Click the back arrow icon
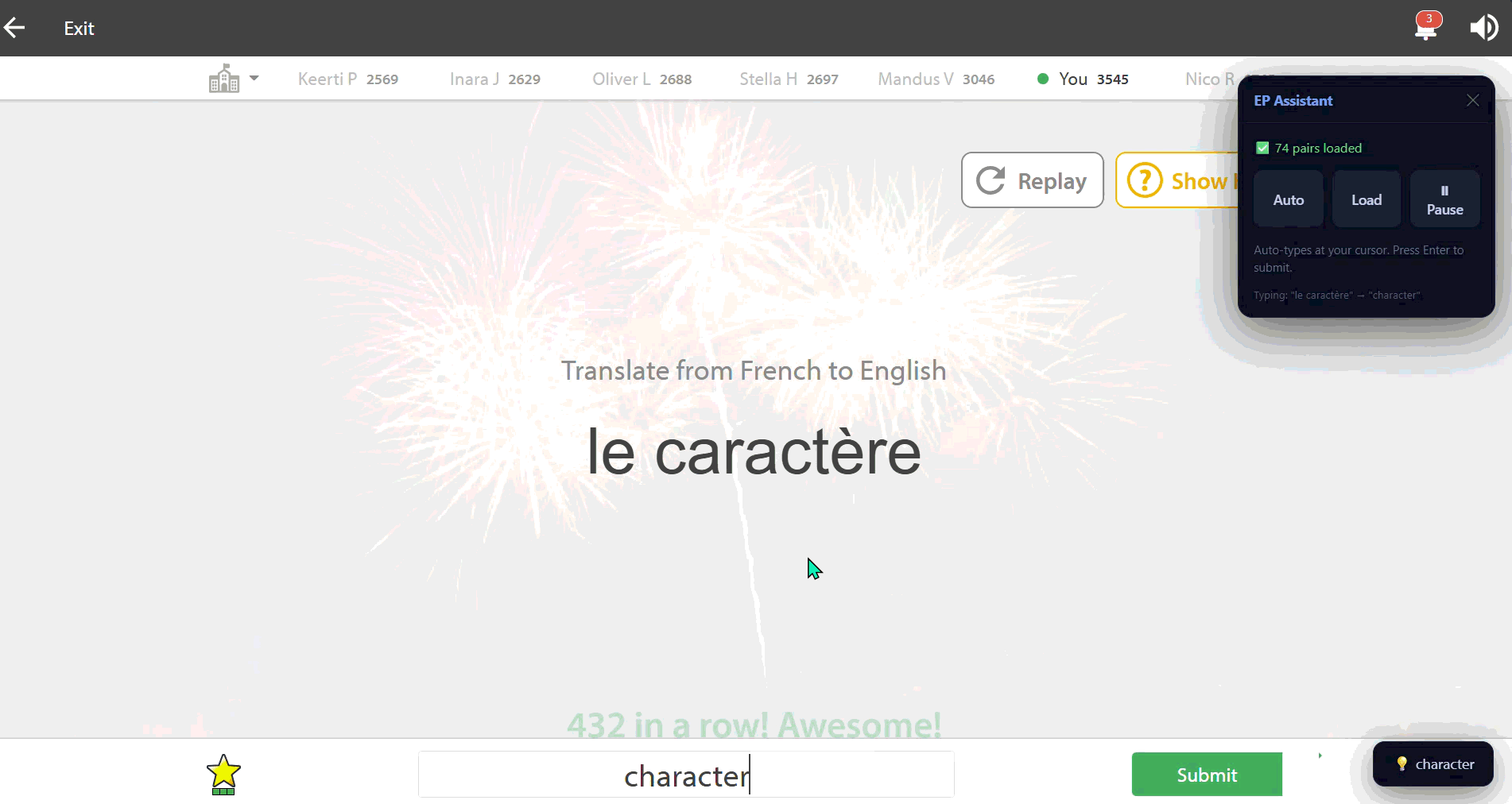The height and width of the screenshot is (804, 1512). coord(14,29)
